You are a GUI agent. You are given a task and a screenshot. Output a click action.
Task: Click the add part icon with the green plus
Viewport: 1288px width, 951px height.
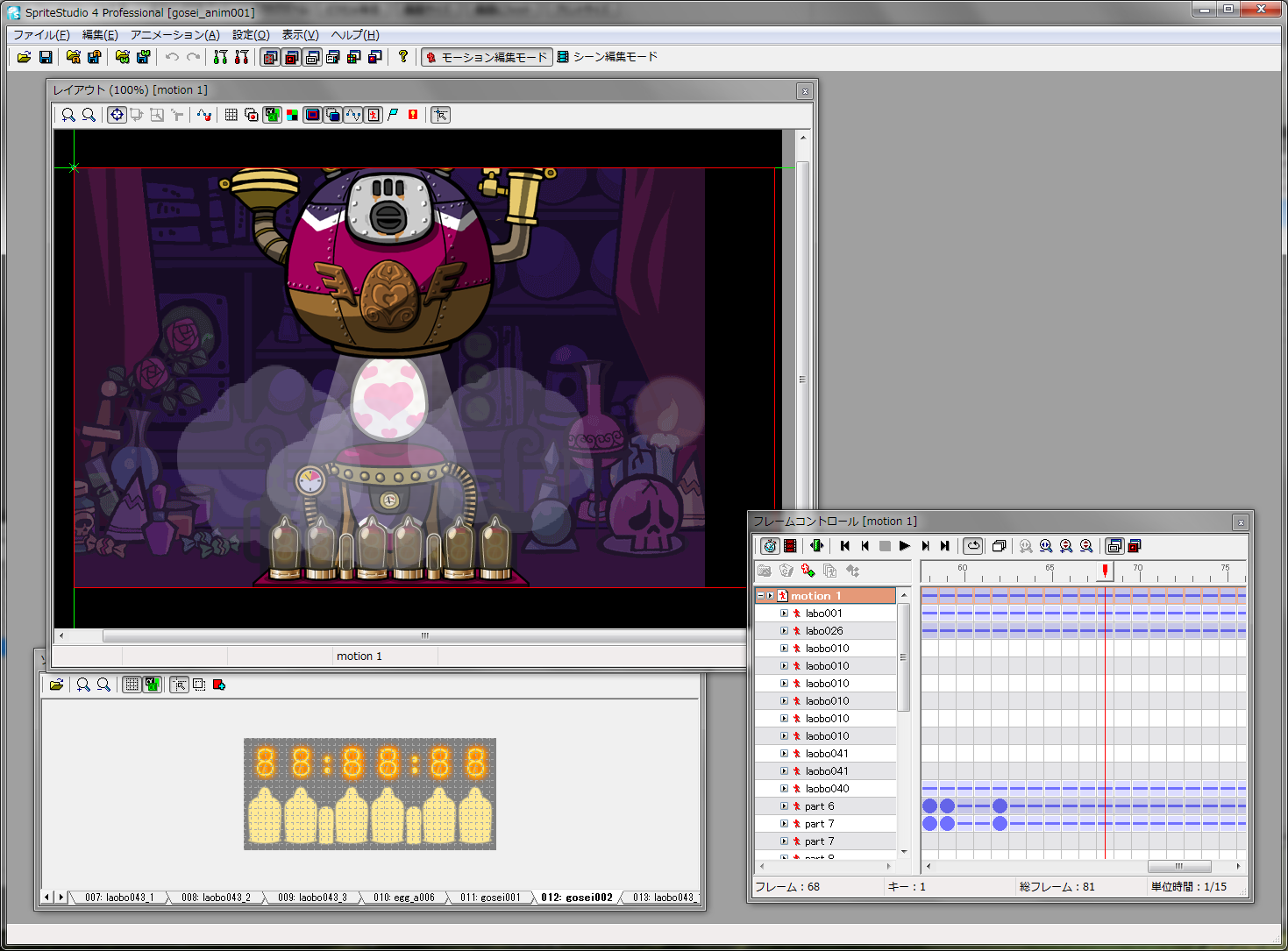pyautogui.click(x=808, y=571)
